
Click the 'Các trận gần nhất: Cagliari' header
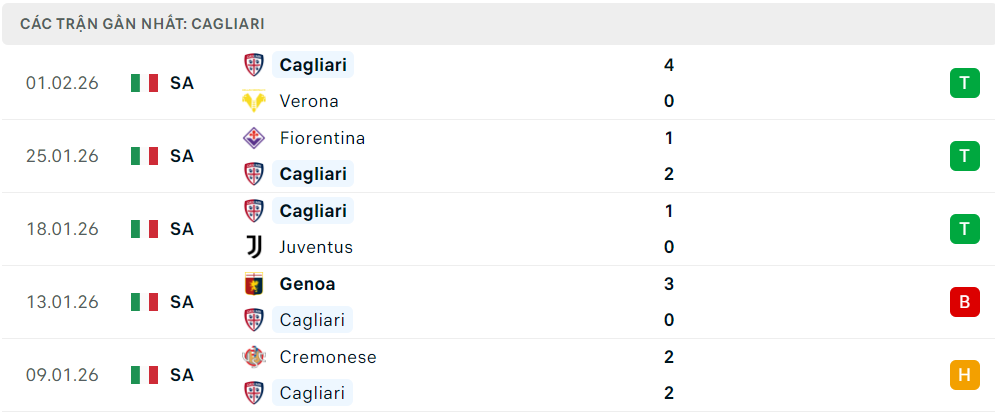[142, 24]
